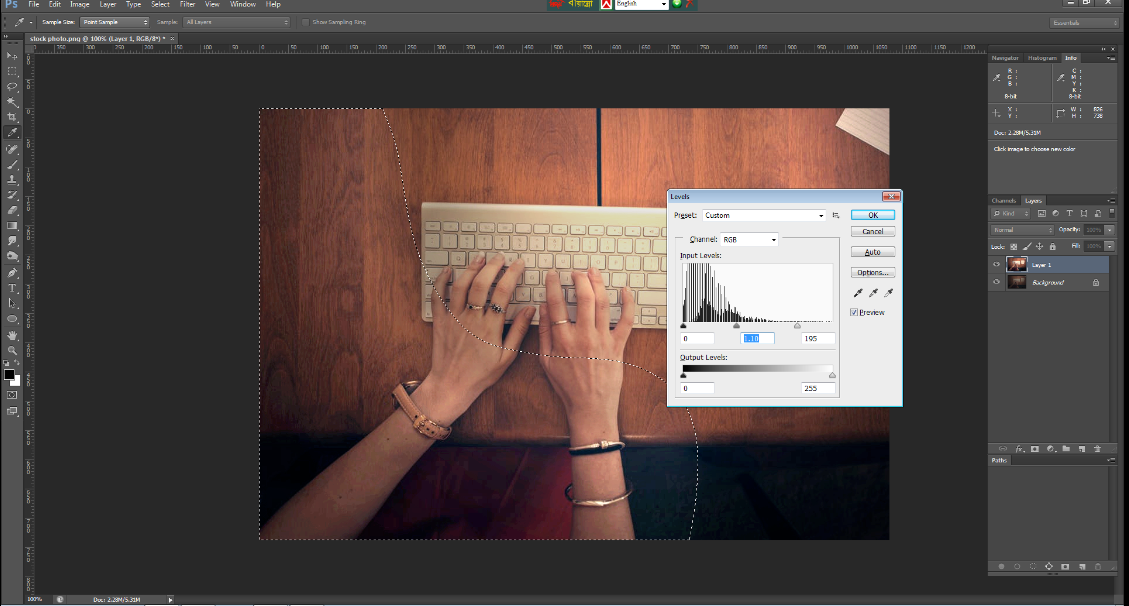Disable the Preview checkbox in Levels
Viewport: 1129px width, 606px height.
[854, 312]
